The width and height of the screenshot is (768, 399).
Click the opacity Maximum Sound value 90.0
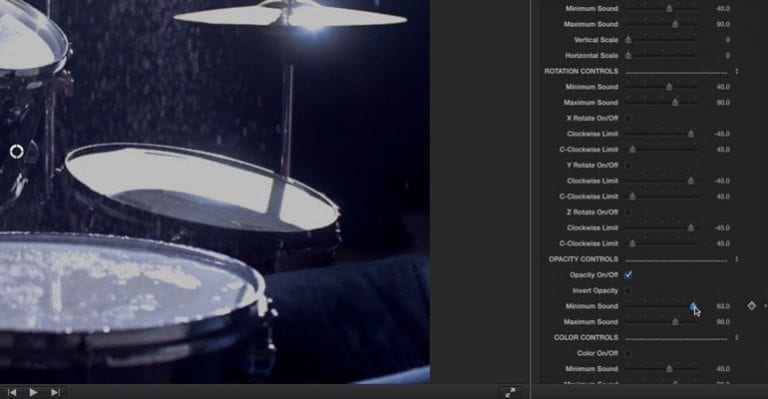click(723, 322)
